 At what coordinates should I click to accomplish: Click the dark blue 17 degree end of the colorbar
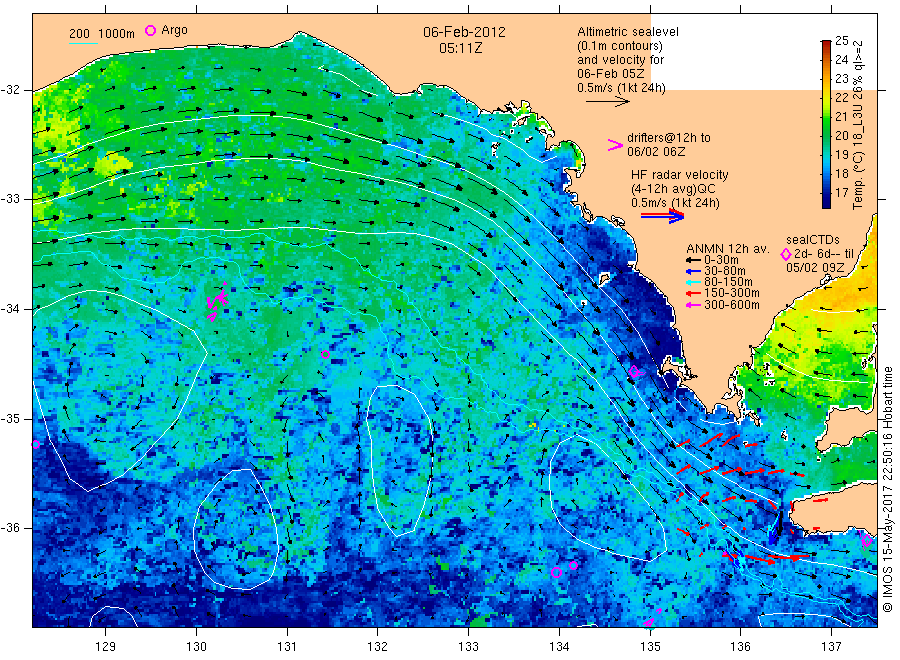pos(826,201)
